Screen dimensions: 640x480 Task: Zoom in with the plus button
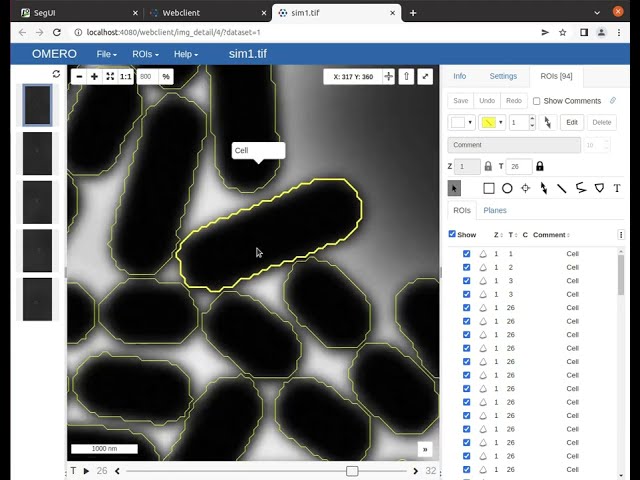(x=94, y=76)
